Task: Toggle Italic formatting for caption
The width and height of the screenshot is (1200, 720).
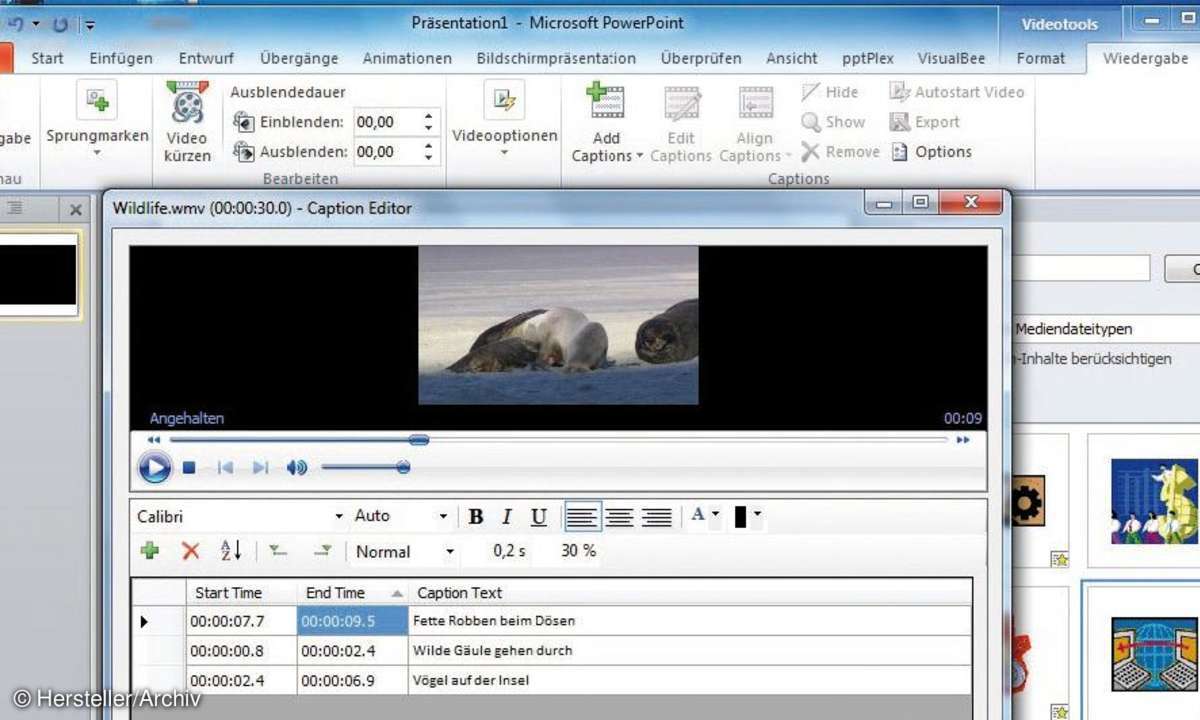Action: click(x=507, y=517)
